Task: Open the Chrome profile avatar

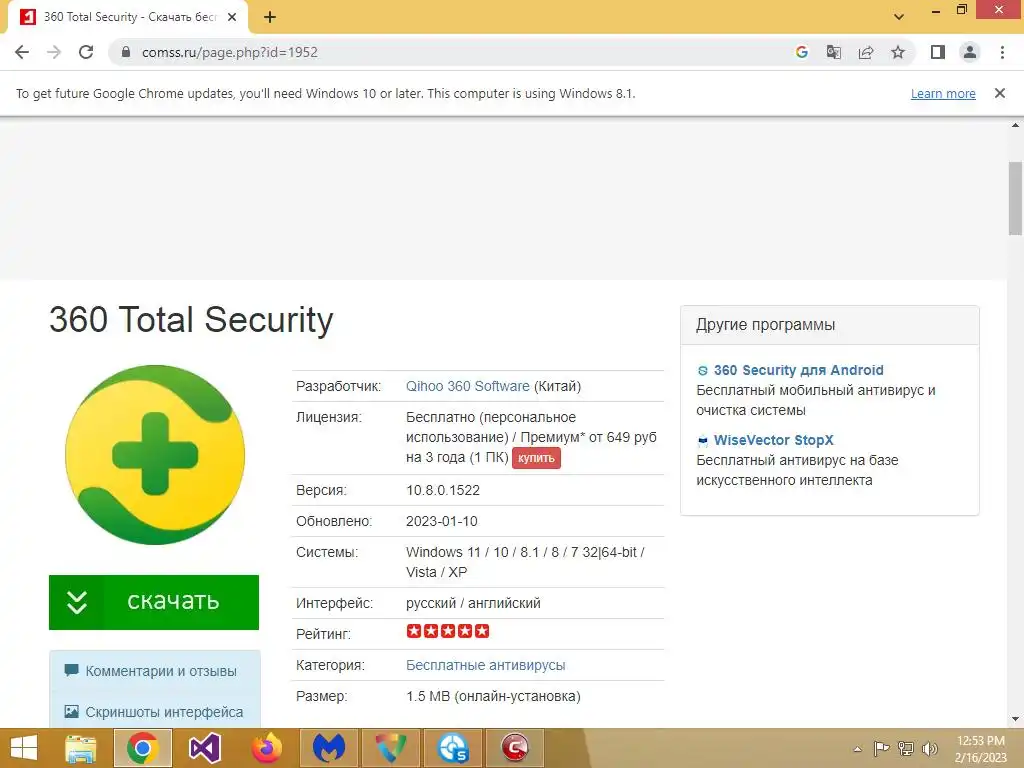Action: 970,52
